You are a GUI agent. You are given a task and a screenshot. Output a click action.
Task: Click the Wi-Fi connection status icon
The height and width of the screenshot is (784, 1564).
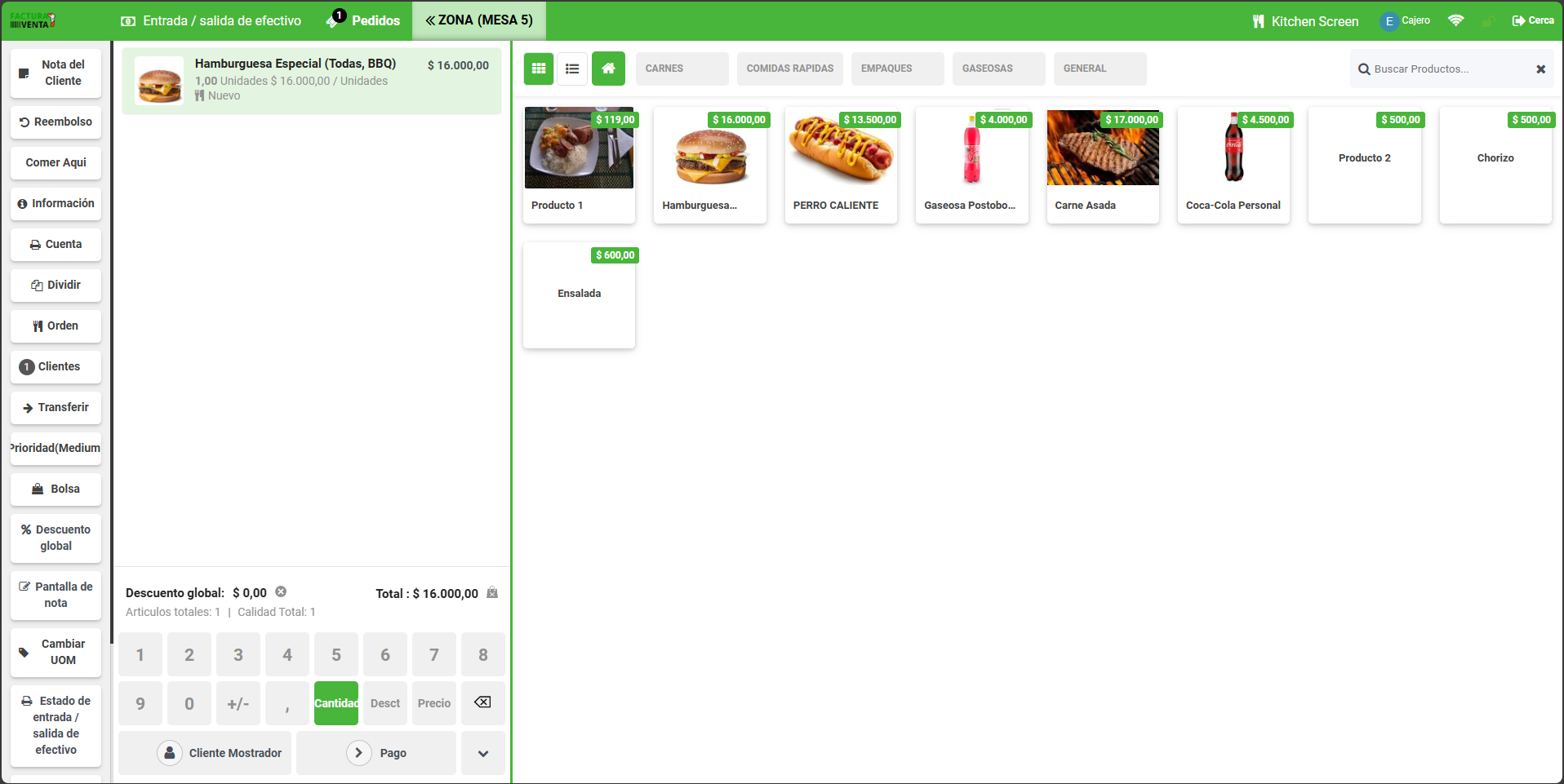tap(1455, 20)
